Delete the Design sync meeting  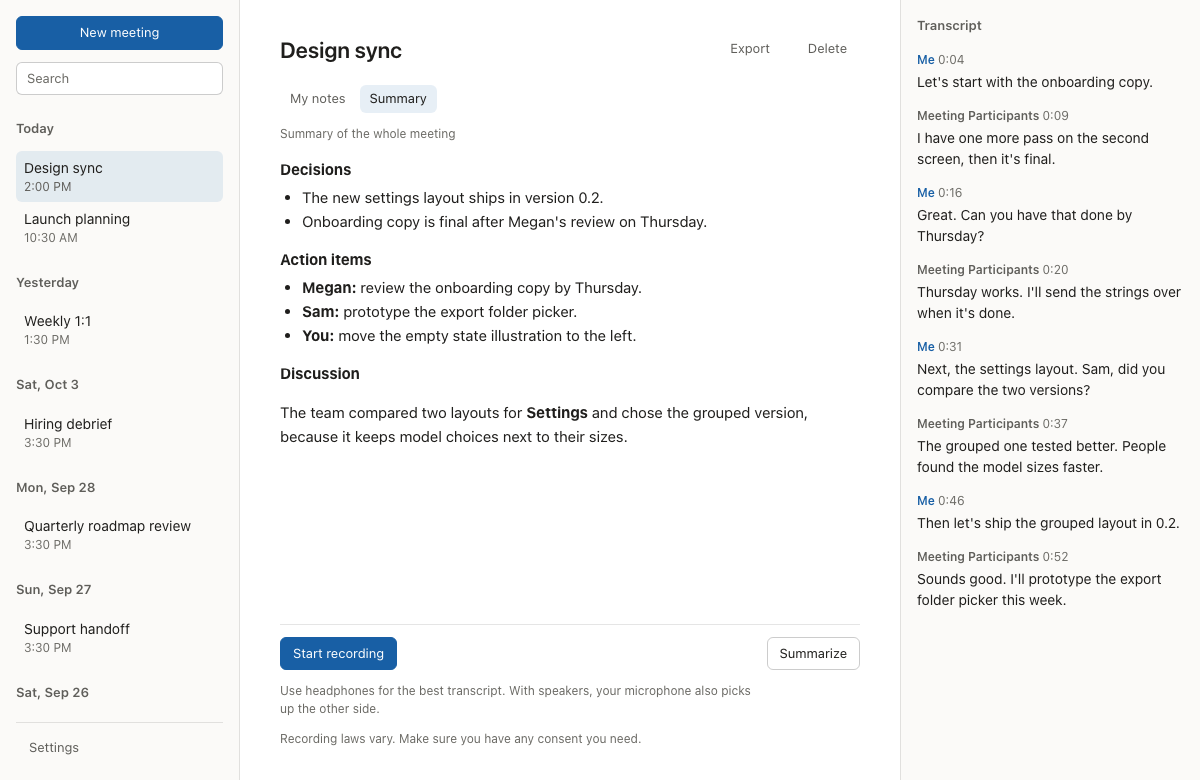827,49
